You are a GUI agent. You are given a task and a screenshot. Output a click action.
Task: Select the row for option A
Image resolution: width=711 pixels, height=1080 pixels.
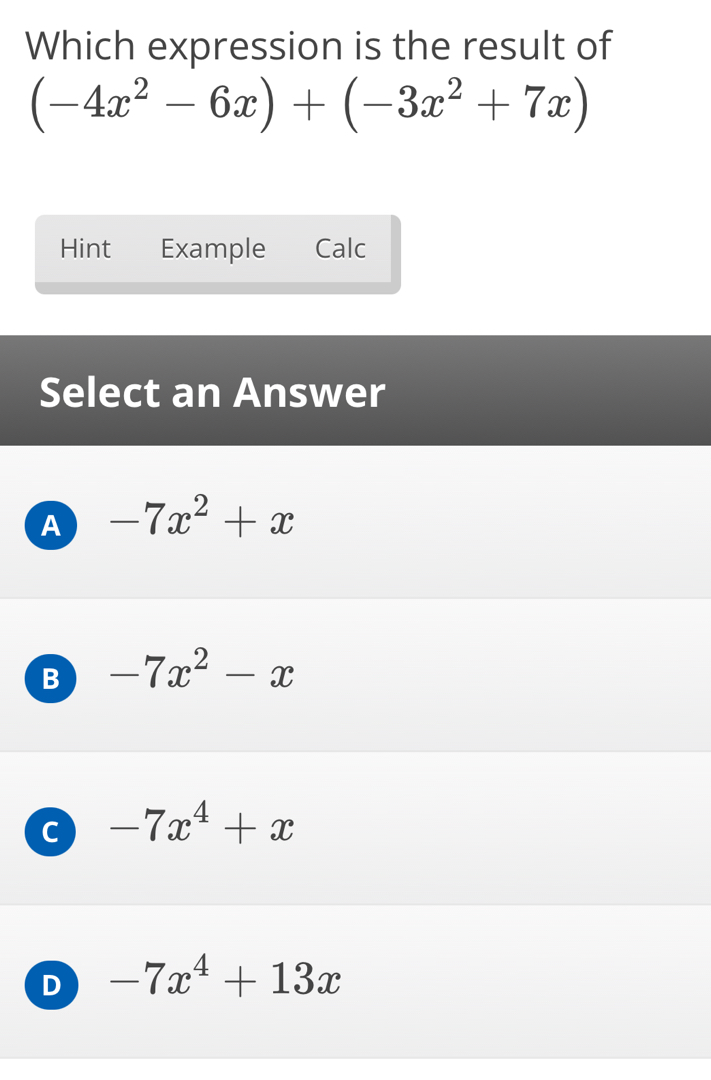click(355, 521)
